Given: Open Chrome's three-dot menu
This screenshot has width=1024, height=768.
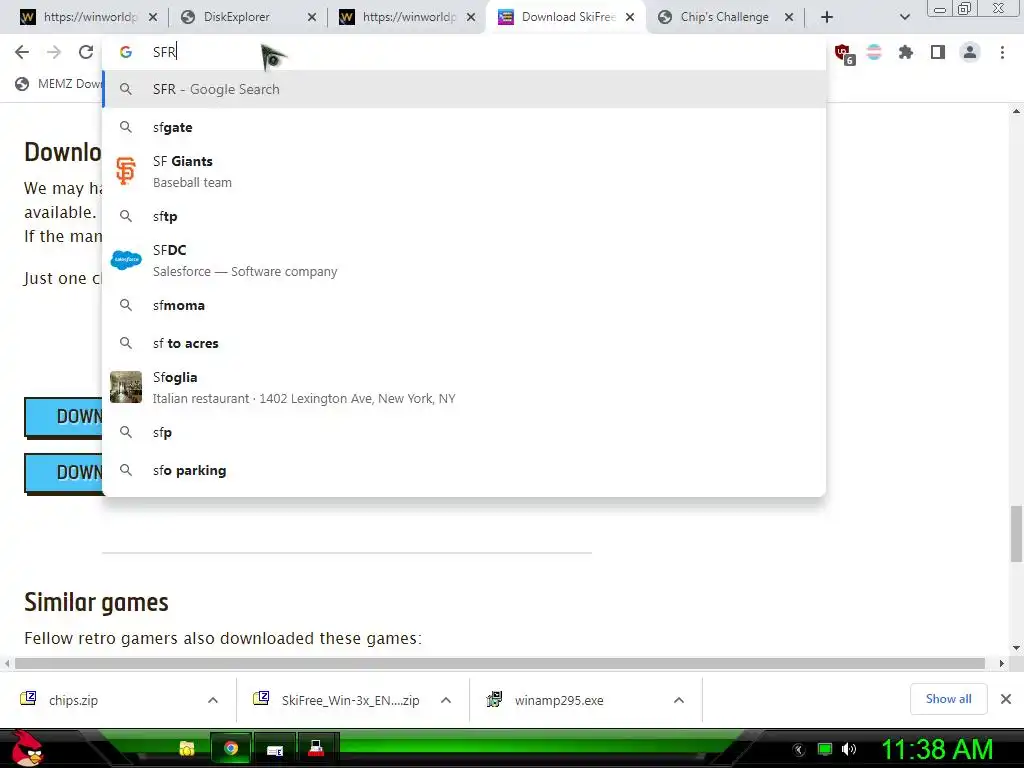Looking at the screenshot, I should (x=1002, y=52).
